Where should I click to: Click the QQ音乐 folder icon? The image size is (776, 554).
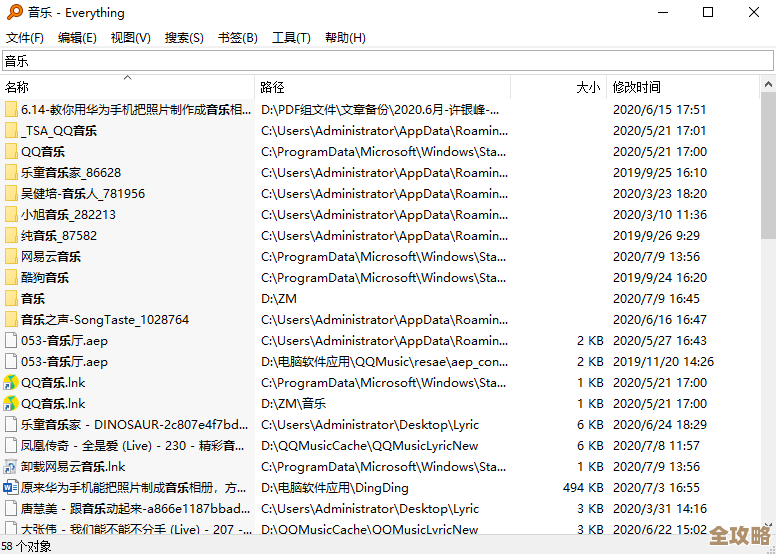(x=11, y=152)
